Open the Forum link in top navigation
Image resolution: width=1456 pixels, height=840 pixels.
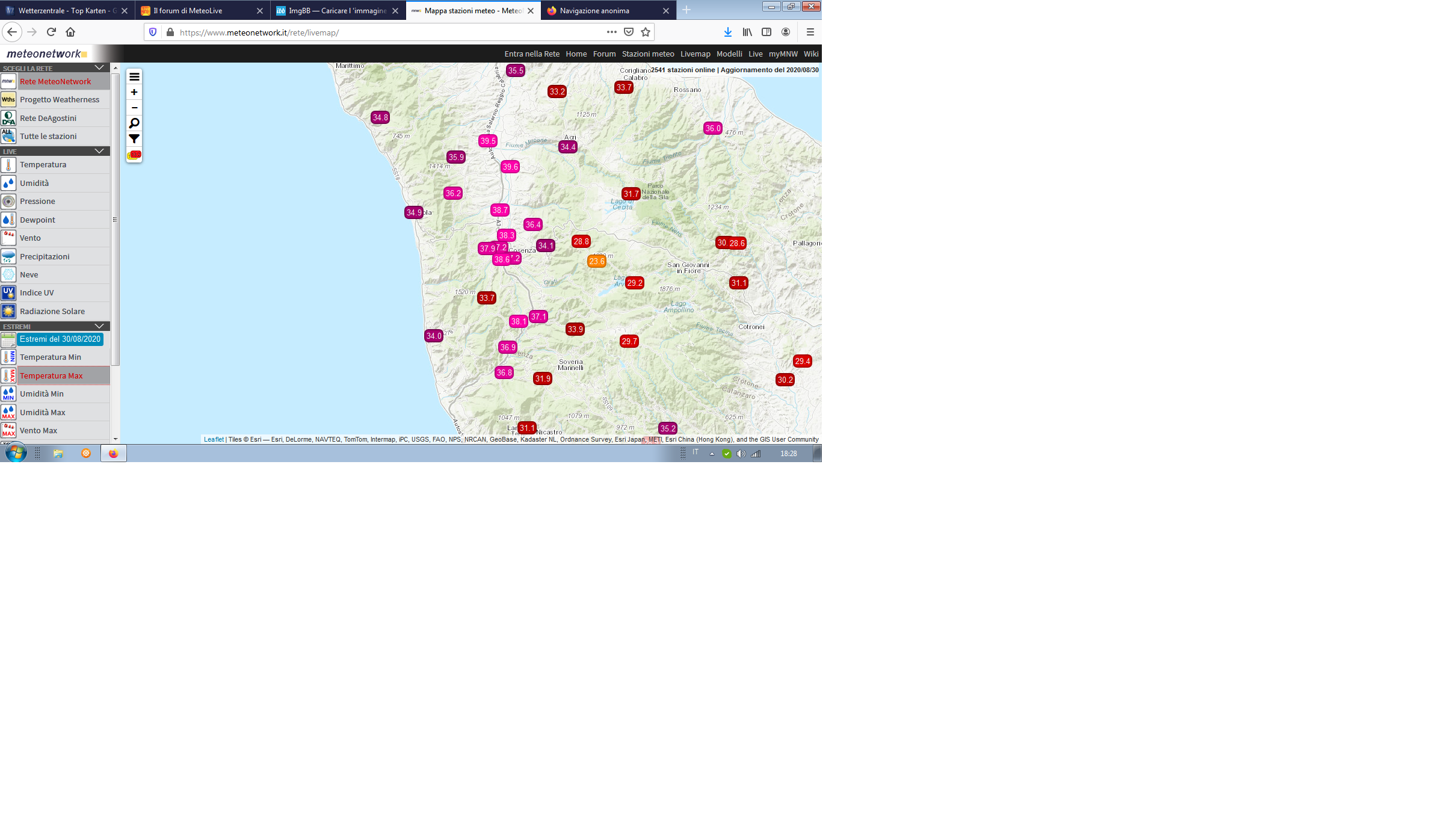pyautogui.click(x=604, y=54)
